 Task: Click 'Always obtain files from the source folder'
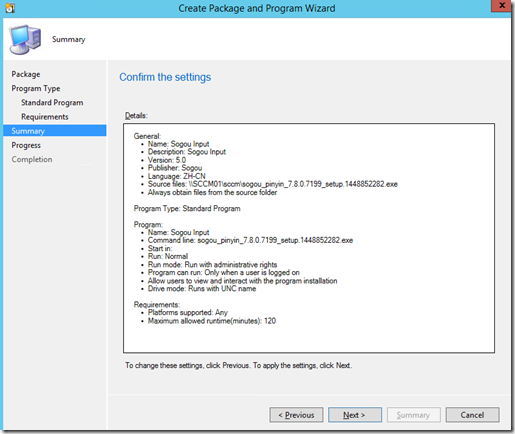[212, 192]
